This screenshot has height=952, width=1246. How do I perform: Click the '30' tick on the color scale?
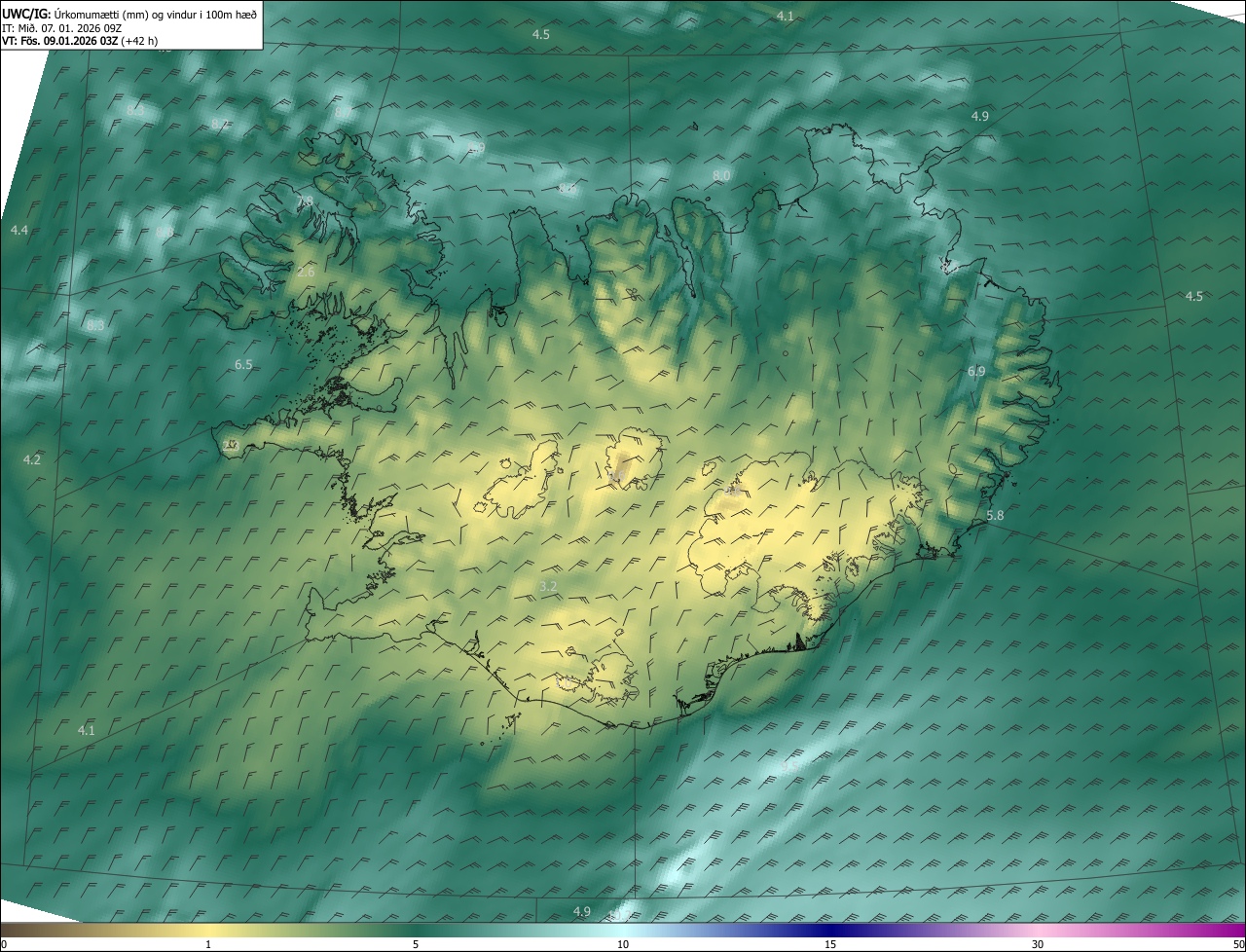(1038, 944)
